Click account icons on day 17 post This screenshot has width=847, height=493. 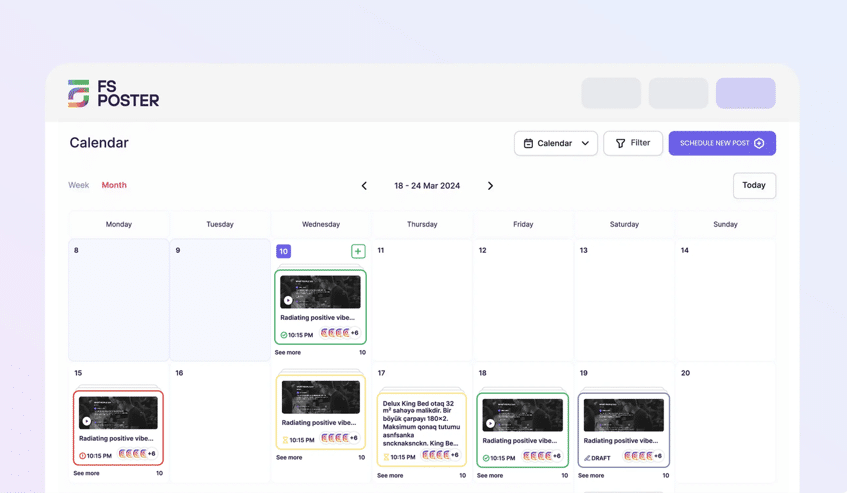coord(441,455)
